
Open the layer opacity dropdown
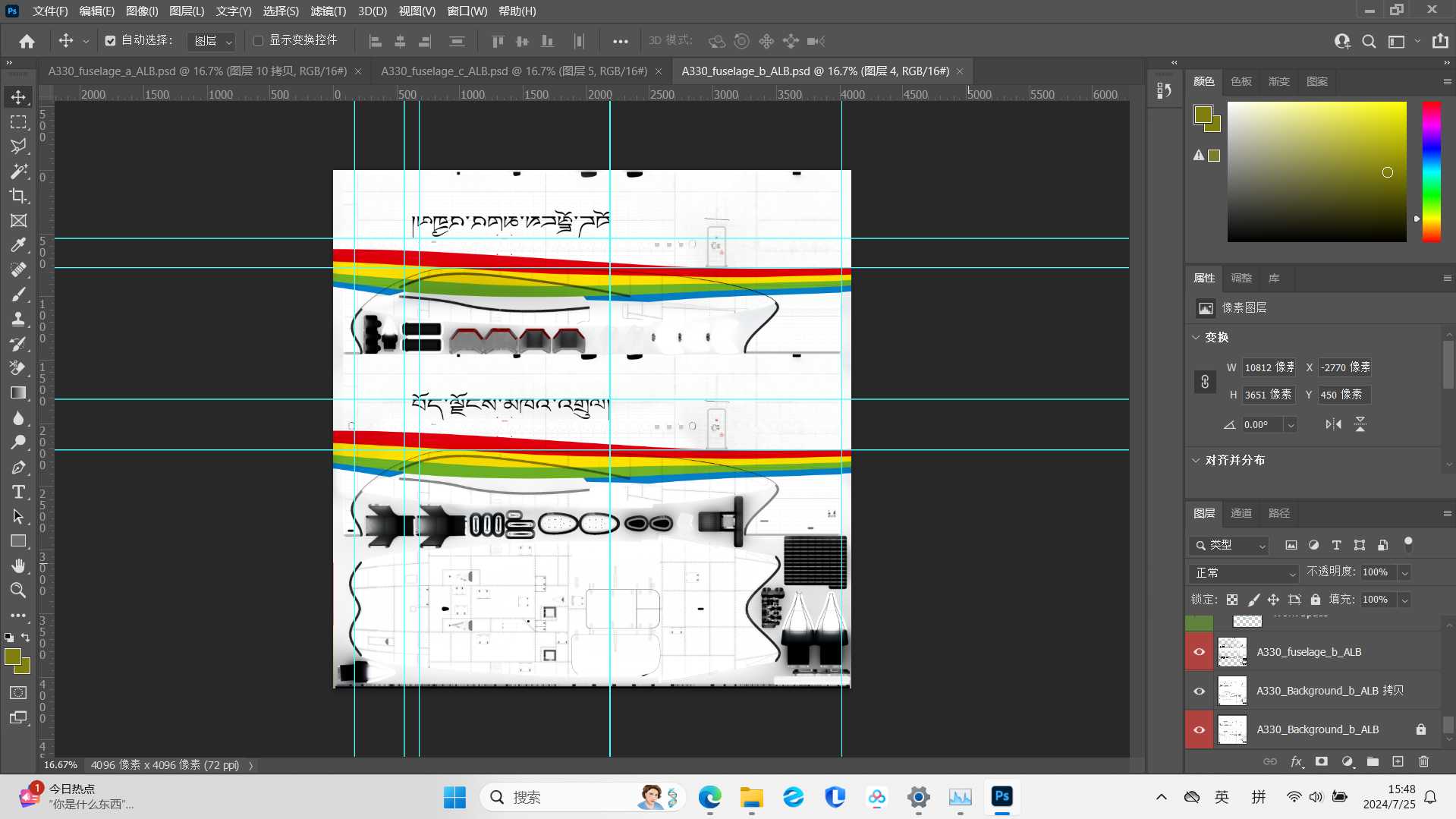(x=1404, y=572)
